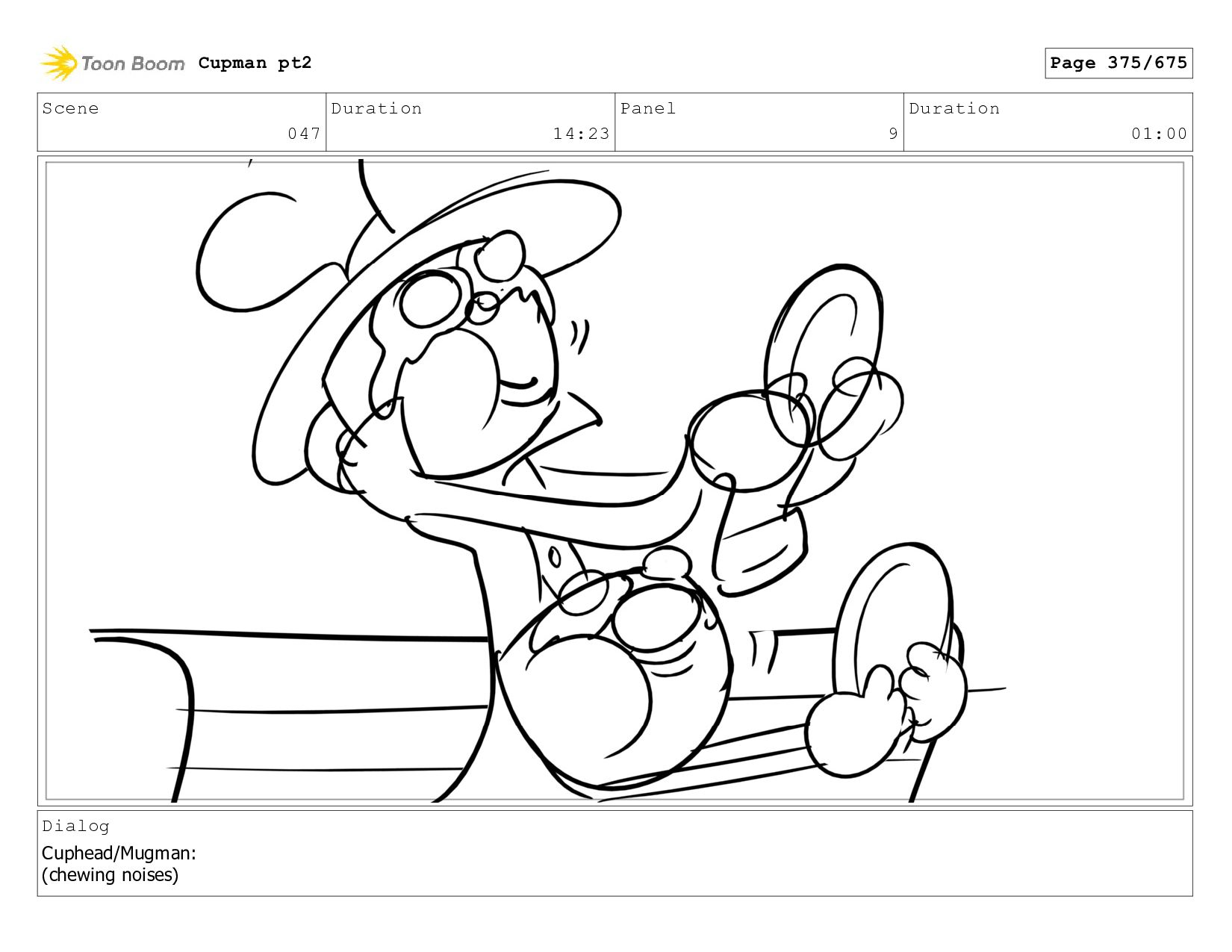The image size is (1232, 952).
Task: Select the panel number '9'
Action: 893,134
